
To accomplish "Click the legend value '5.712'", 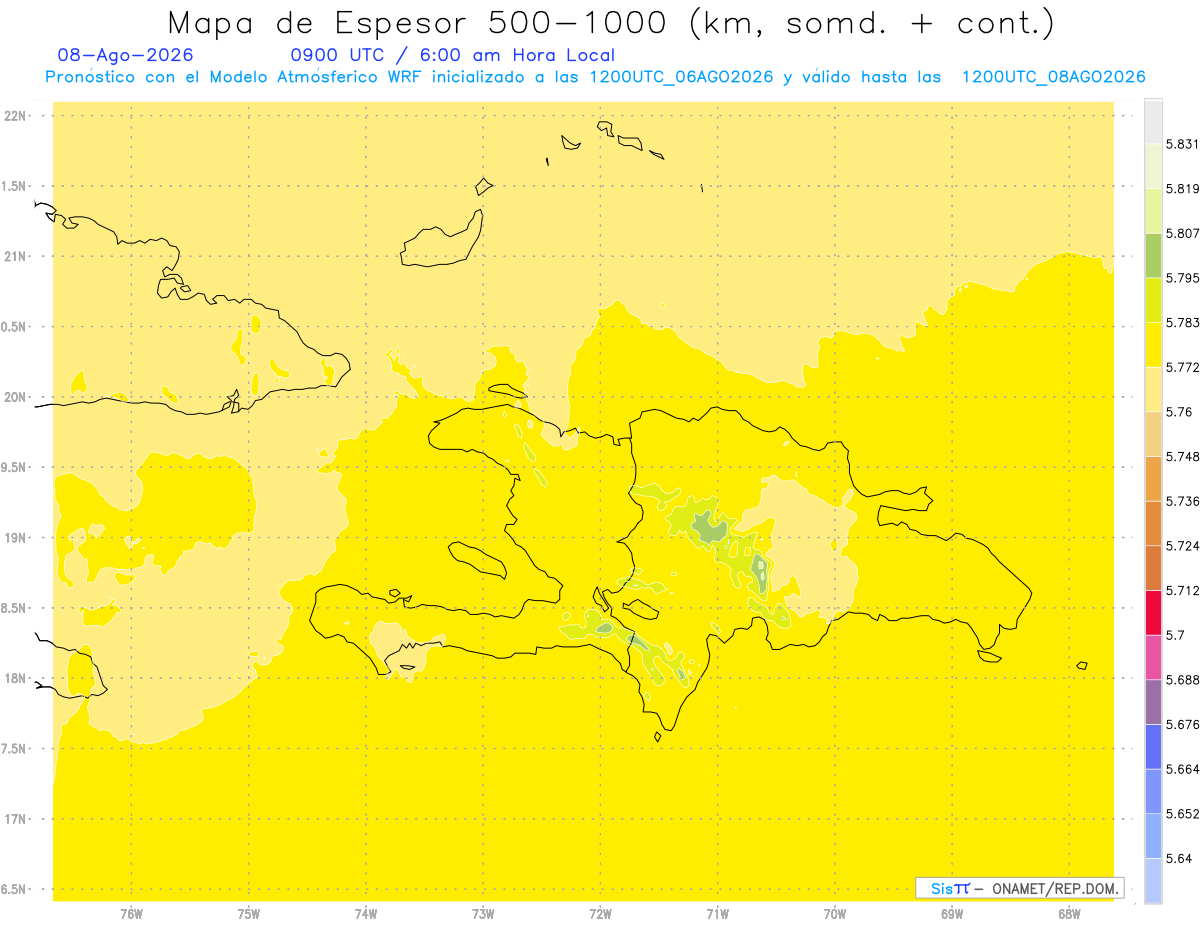I will pyautogui.click(x=1183, y=591).
